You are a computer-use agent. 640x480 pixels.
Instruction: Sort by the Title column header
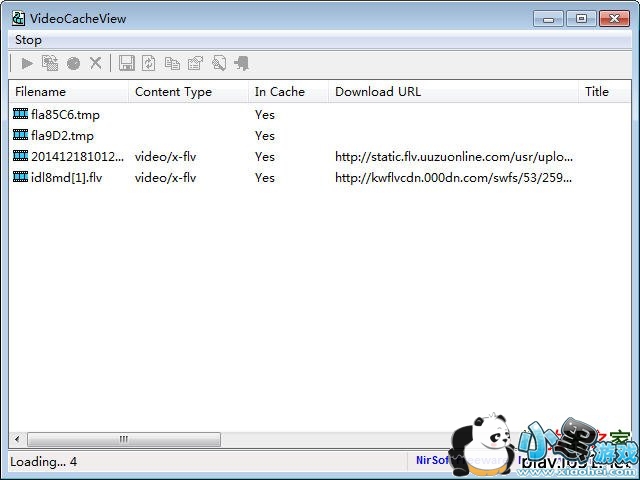(x=605, y=91)
